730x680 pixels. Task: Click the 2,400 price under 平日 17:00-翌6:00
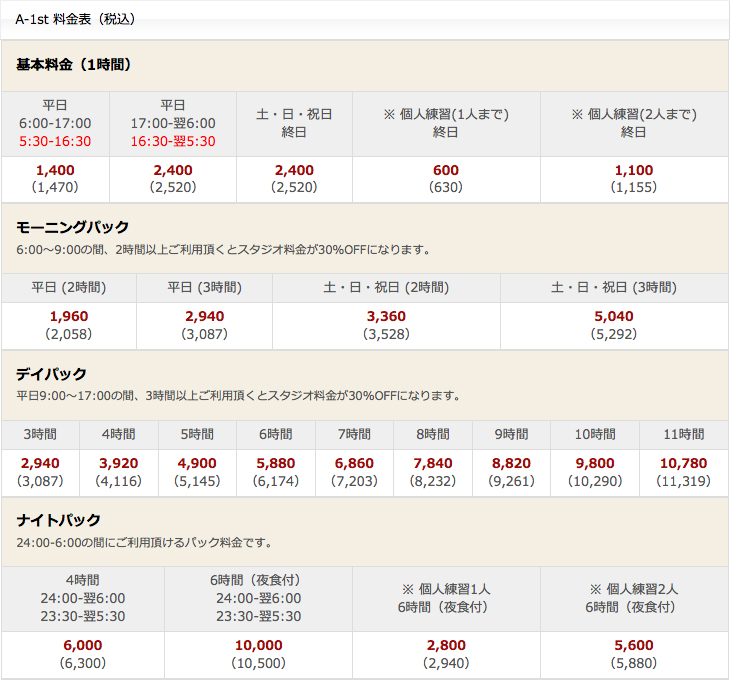[173, 170]
